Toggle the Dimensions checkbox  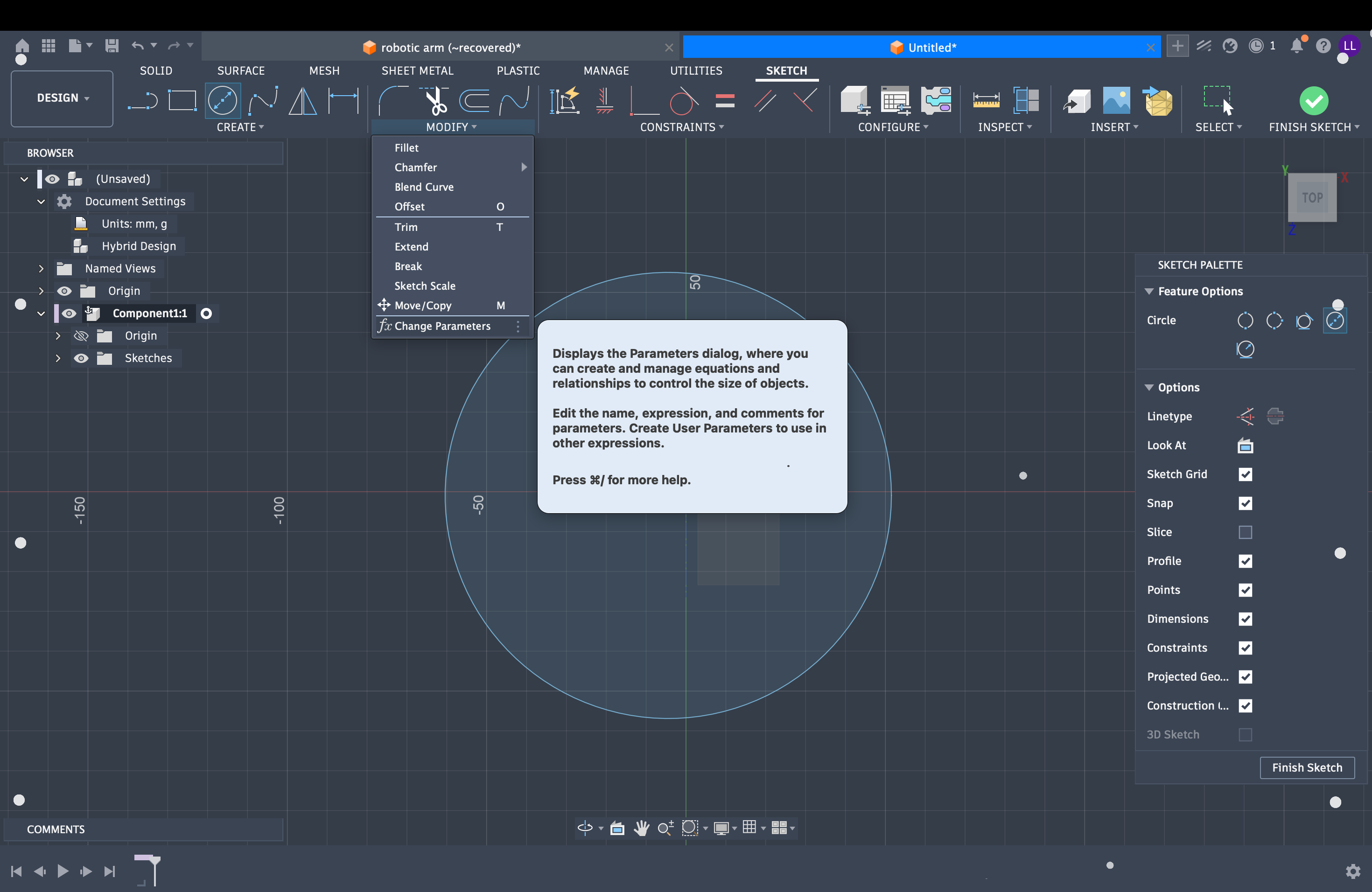[1245, 619]
